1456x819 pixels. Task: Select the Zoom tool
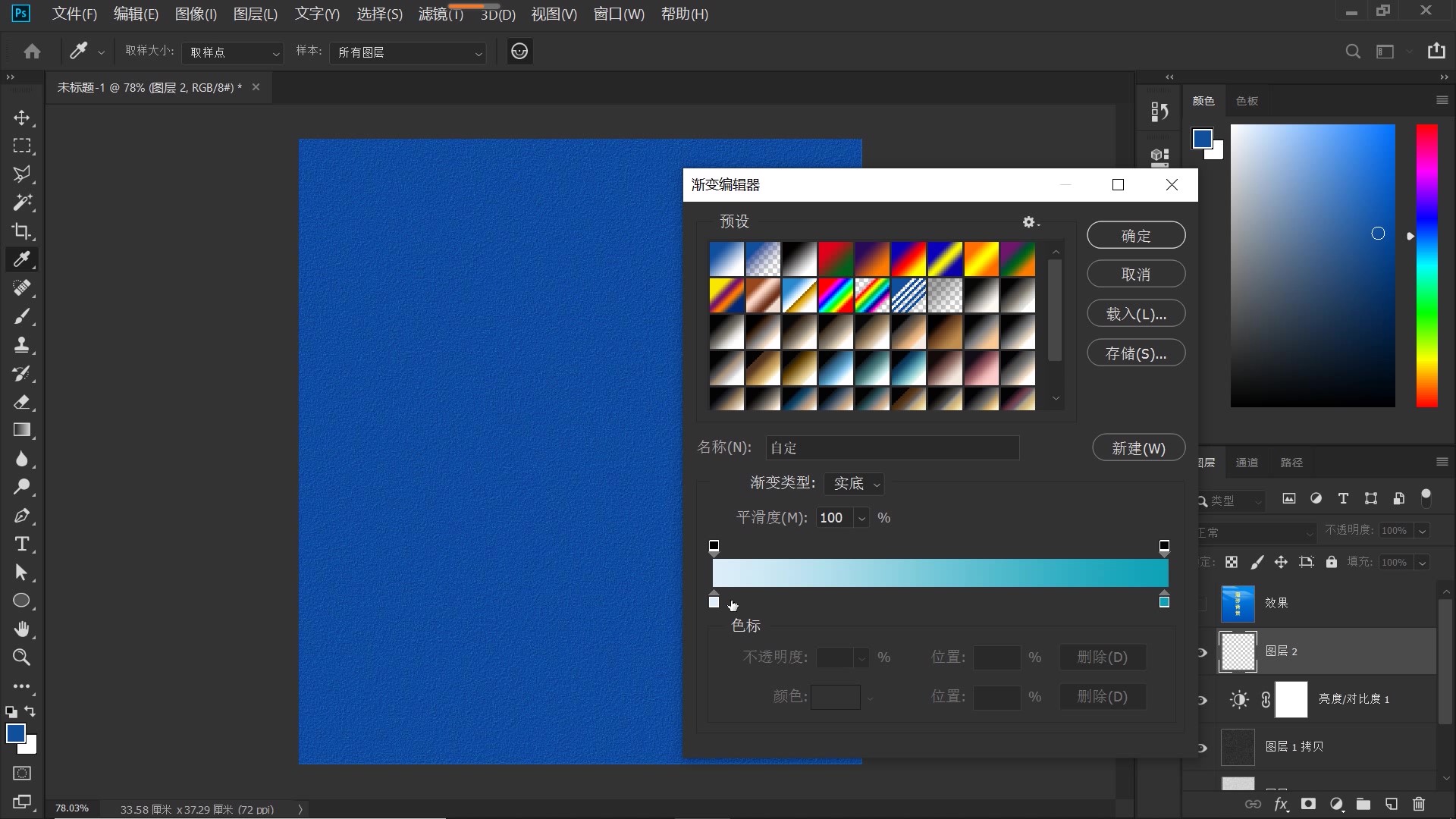[x=22, y=657]
